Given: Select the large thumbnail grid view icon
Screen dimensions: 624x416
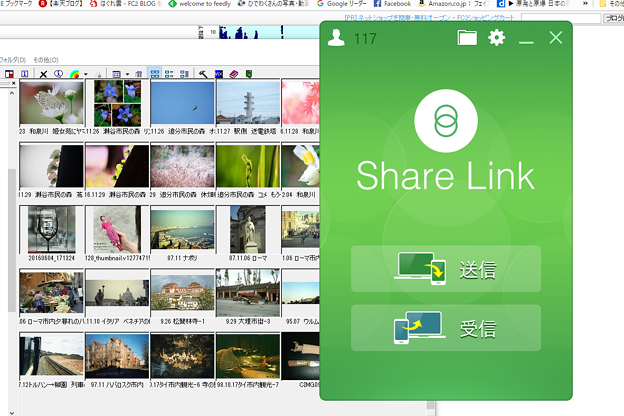Looking at the screenshot, I should point(155,74).
